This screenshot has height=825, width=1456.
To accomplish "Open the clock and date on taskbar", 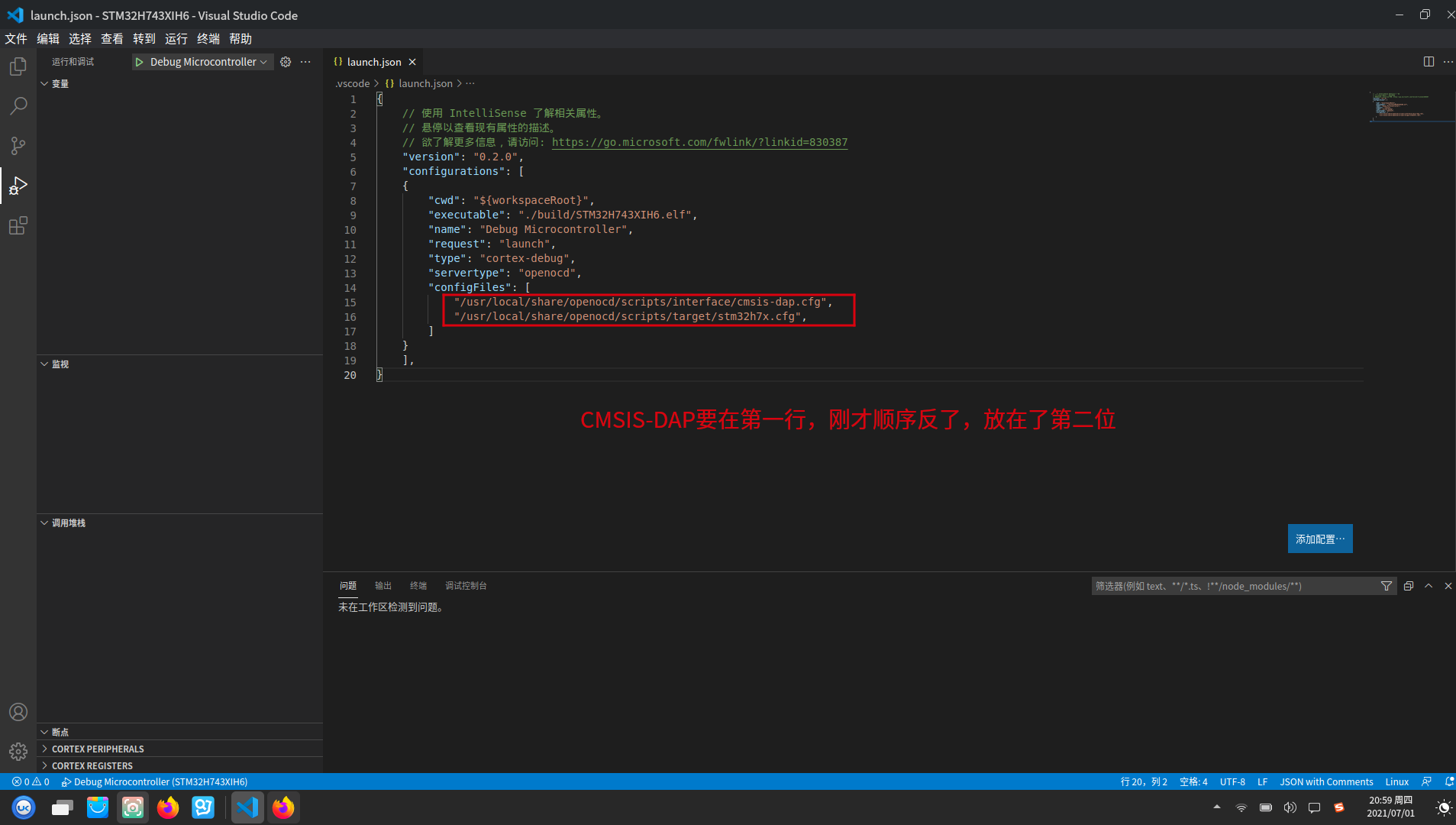I will click(x=1390, y=807).
